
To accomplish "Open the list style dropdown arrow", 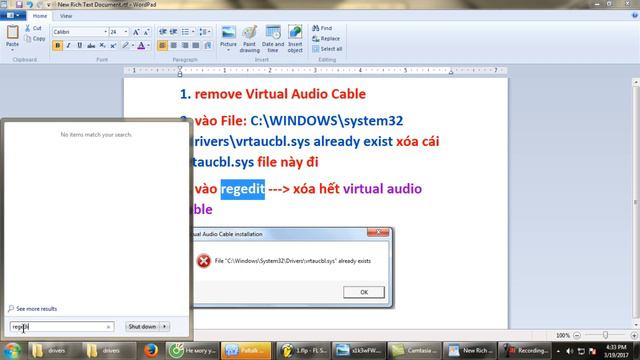I will tap(193, 32).
